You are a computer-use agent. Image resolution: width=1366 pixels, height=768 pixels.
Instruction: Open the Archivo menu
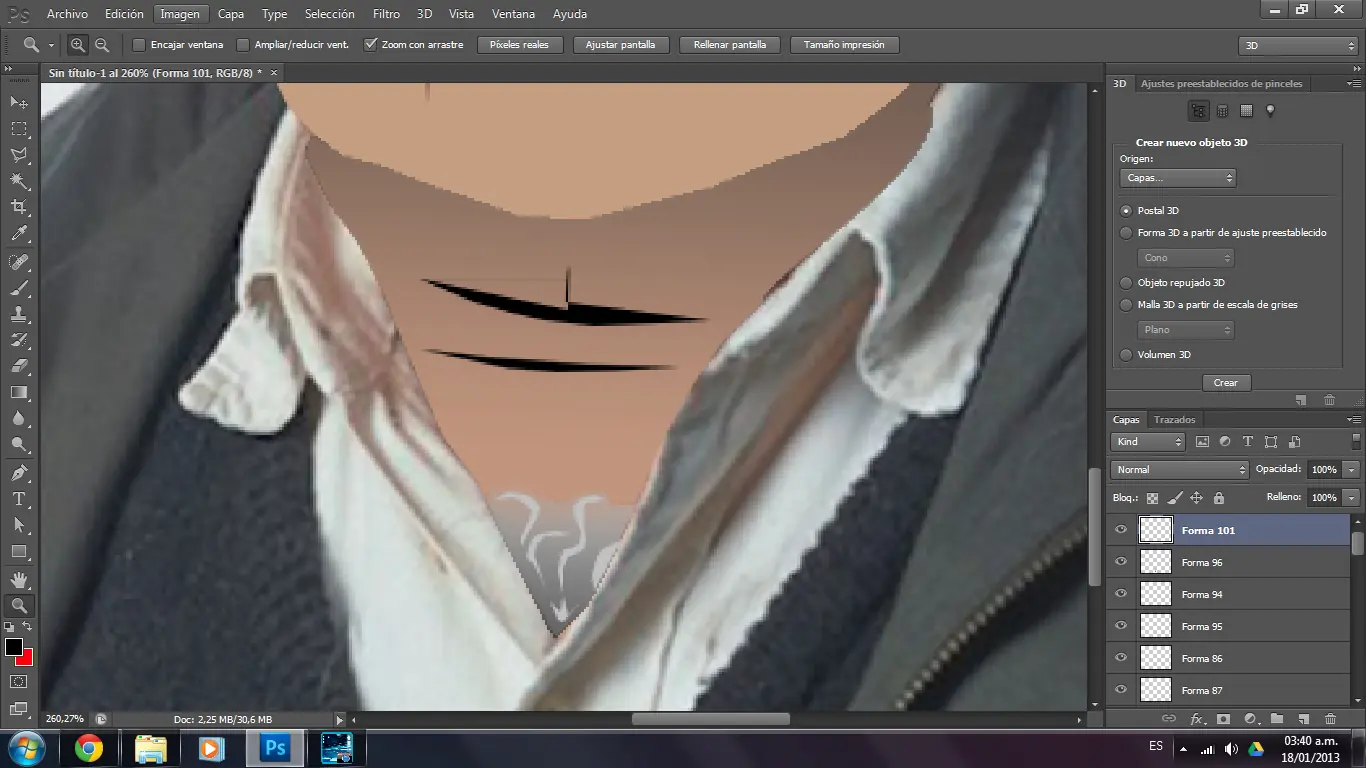(x=67, y=14)
